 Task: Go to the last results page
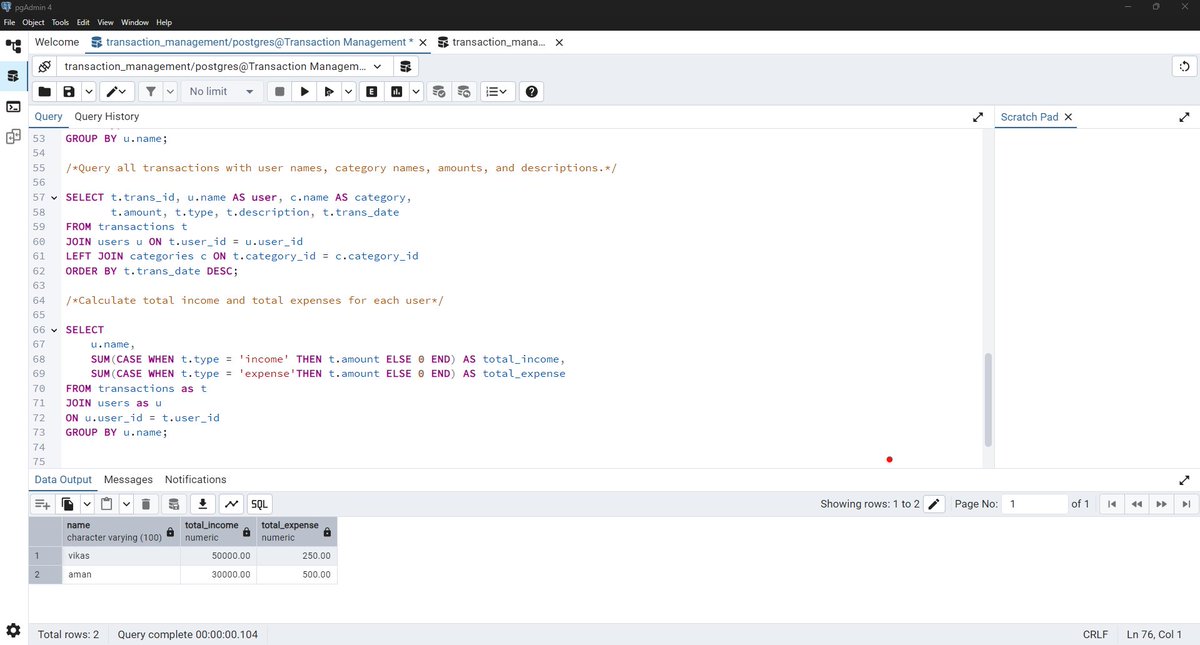click(1186, 504)
